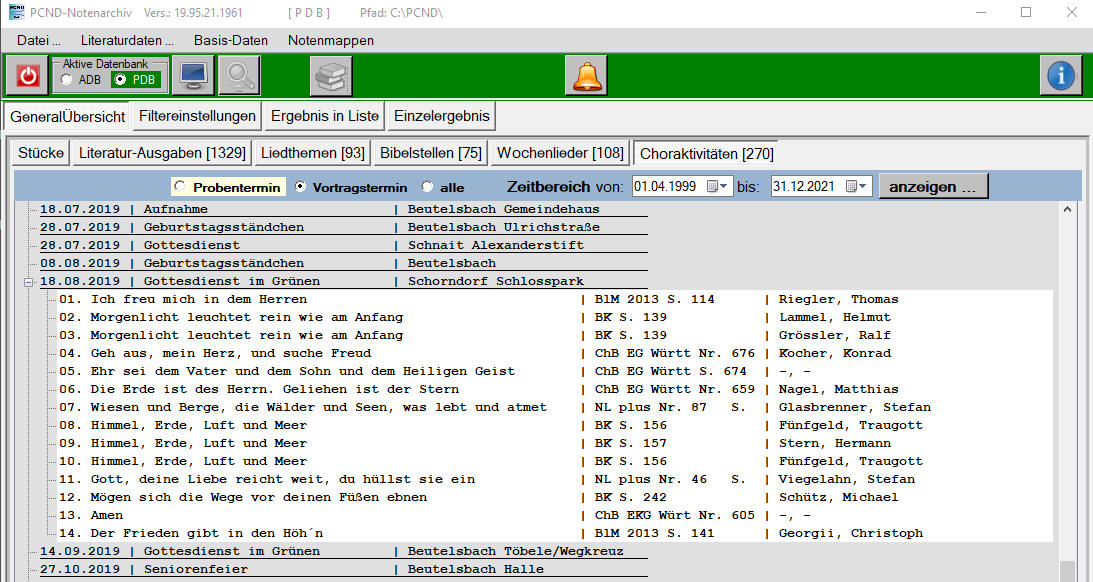The width and height of the screenshot is (1093, 582).
Task: Click the stacked books icon
Action: coord(331,75)
